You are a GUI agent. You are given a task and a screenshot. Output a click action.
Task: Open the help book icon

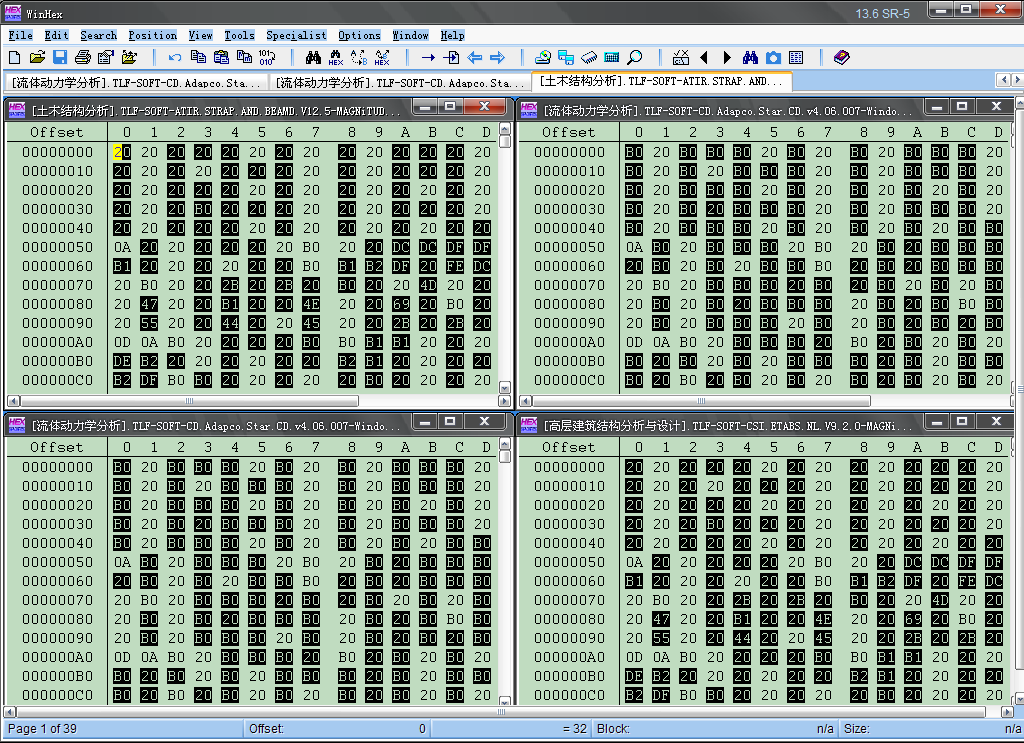(842, 57)
